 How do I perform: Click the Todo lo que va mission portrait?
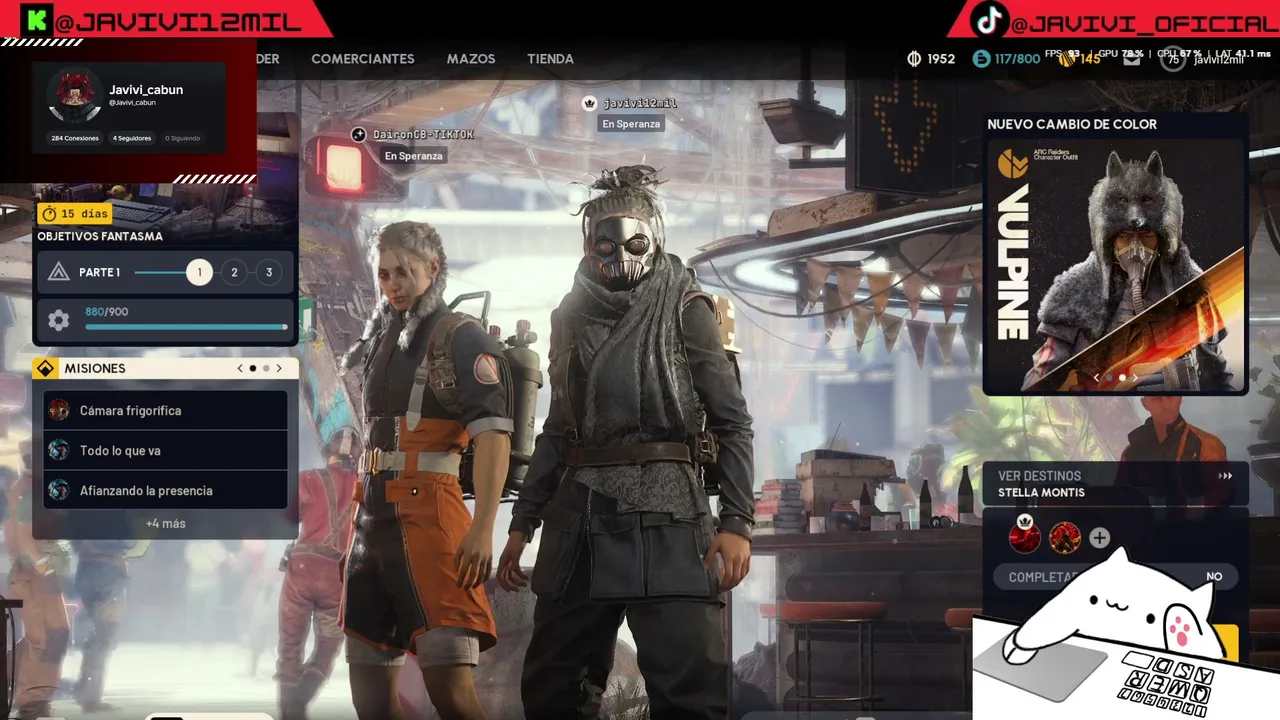(x=59, y=451)
